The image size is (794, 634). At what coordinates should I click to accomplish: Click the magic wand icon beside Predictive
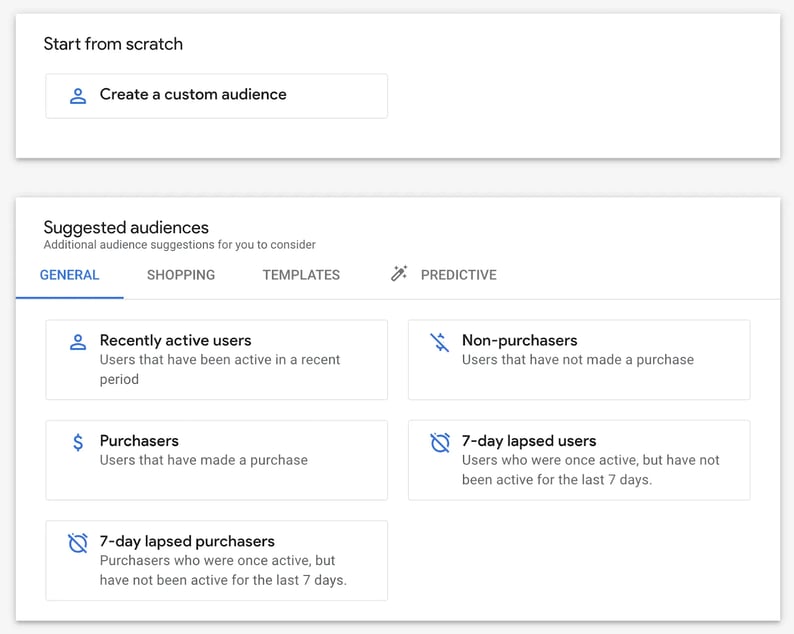click(x=399, y=273)
